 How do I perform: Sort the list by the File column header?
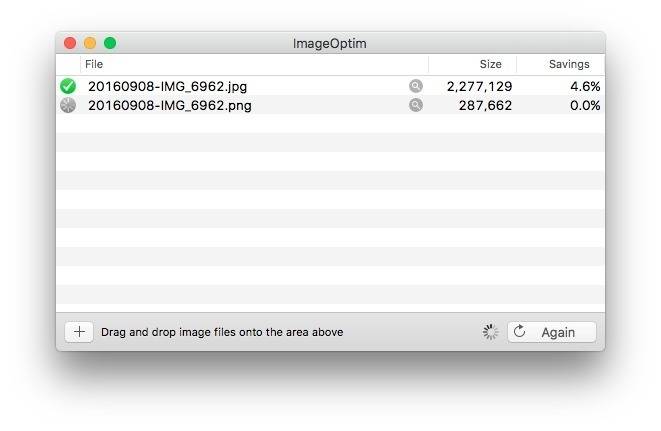pyautogui.click(x=254, y=64)
